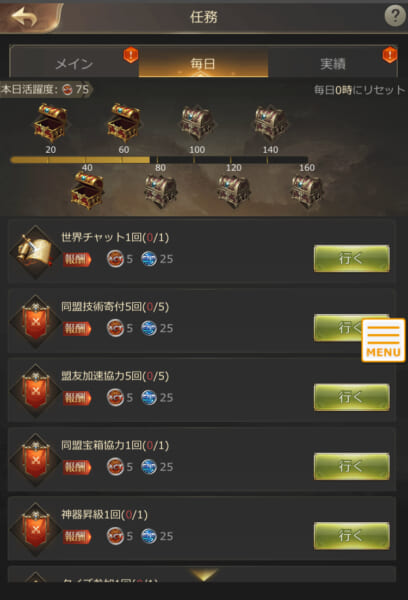Open the opened treasure chest at 20

51,122
